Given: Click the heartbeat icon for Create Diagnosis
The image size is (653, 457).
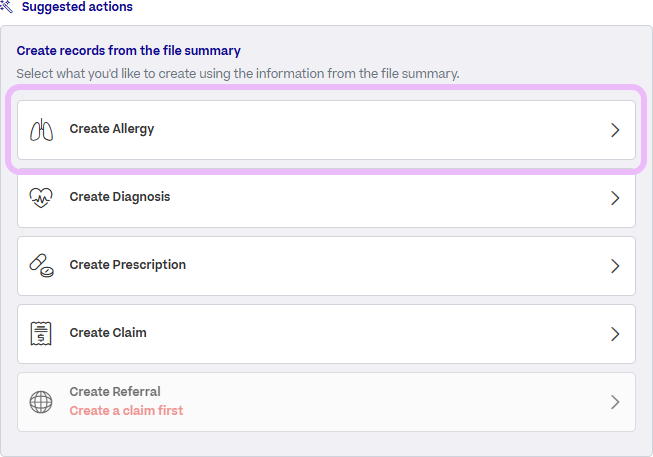Looking at the screenshot, I should pos(41,198).
